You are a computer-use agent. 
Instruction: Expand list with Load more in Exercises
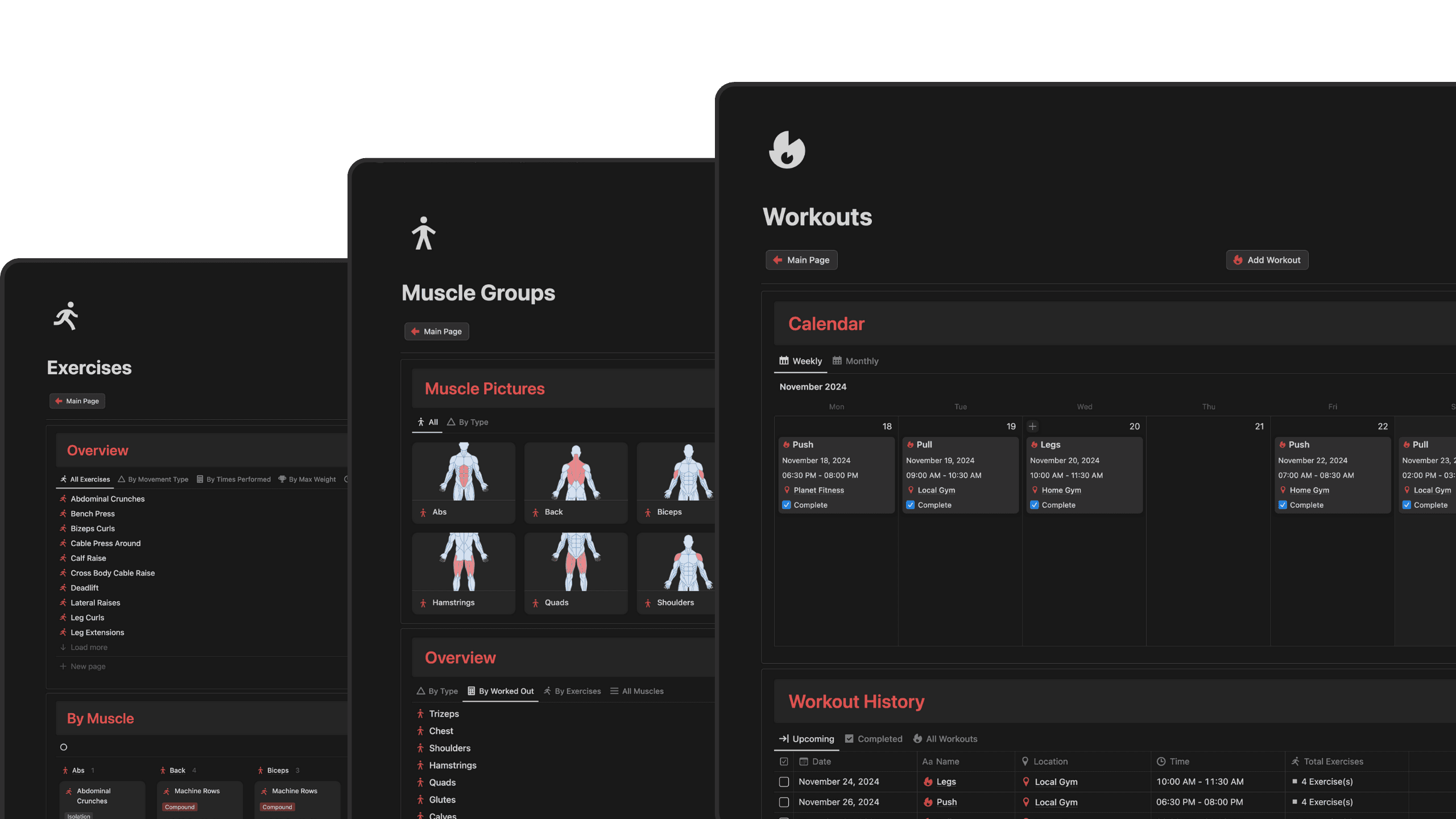pyautogui.click(x=88, y=647)
